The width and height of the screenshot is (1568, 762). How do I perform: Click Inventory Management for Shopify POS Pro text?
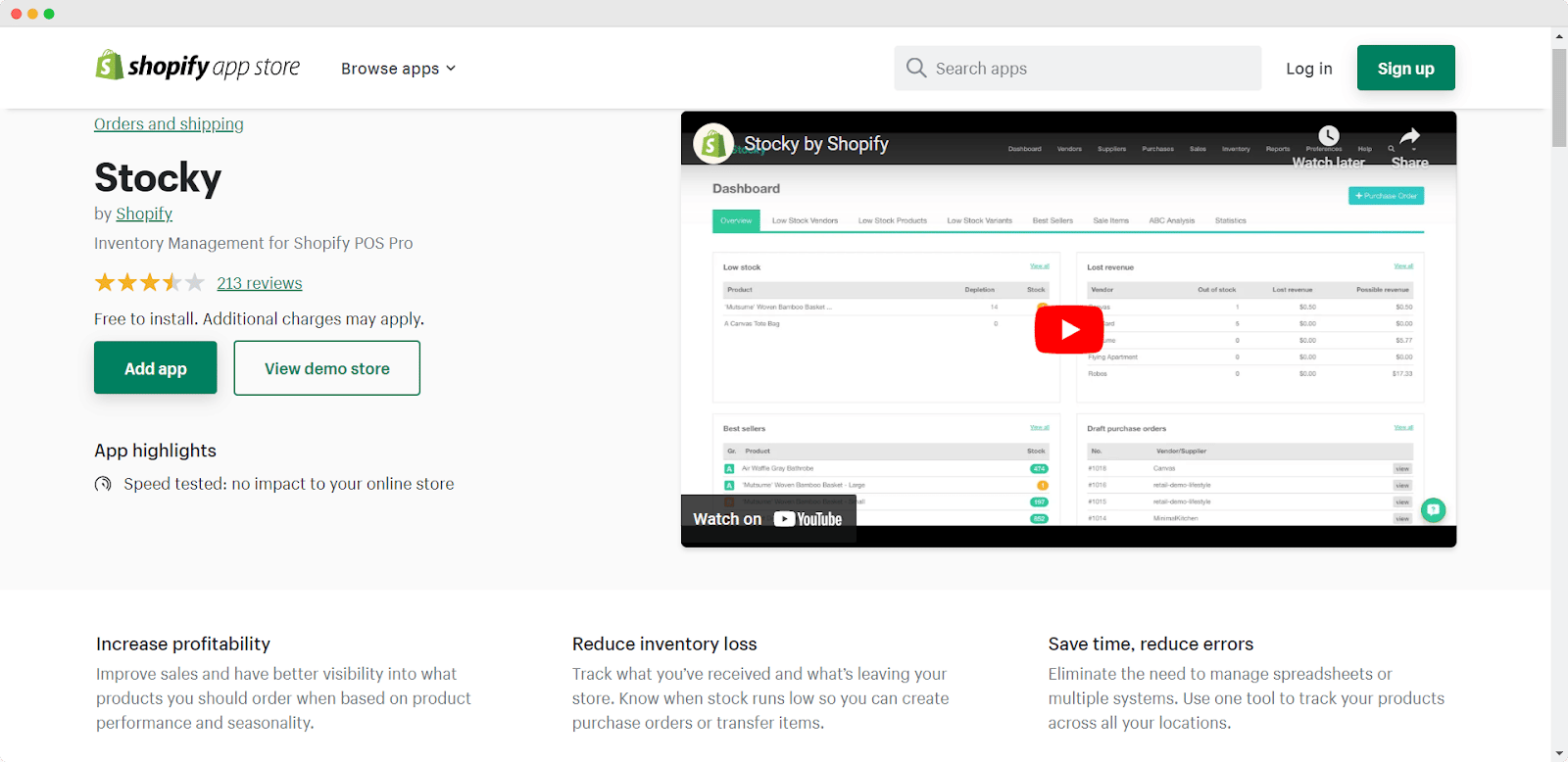coord(254,243)
